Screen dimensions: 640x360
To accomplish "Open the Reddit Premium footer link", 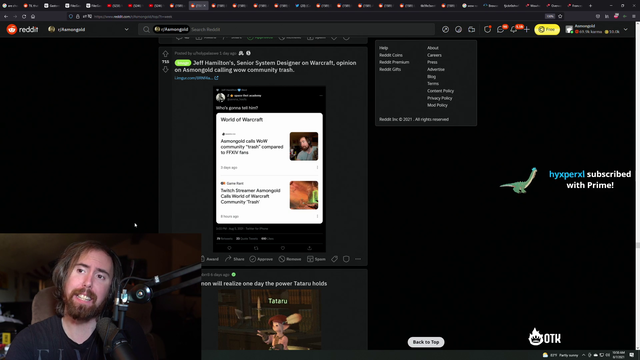I will (x=394, y=62).
